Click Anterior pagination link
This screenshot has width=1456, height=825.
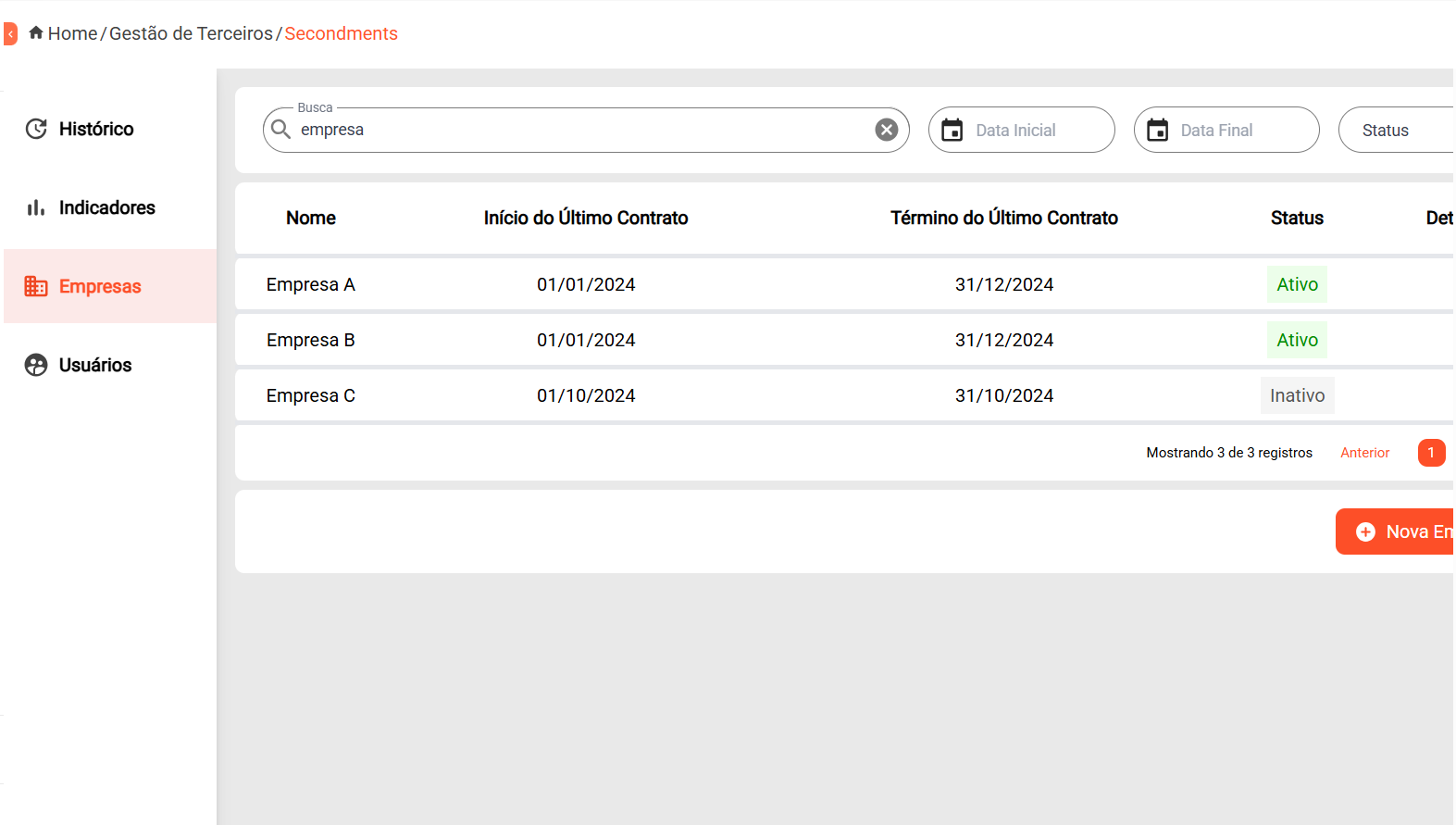1364,453
